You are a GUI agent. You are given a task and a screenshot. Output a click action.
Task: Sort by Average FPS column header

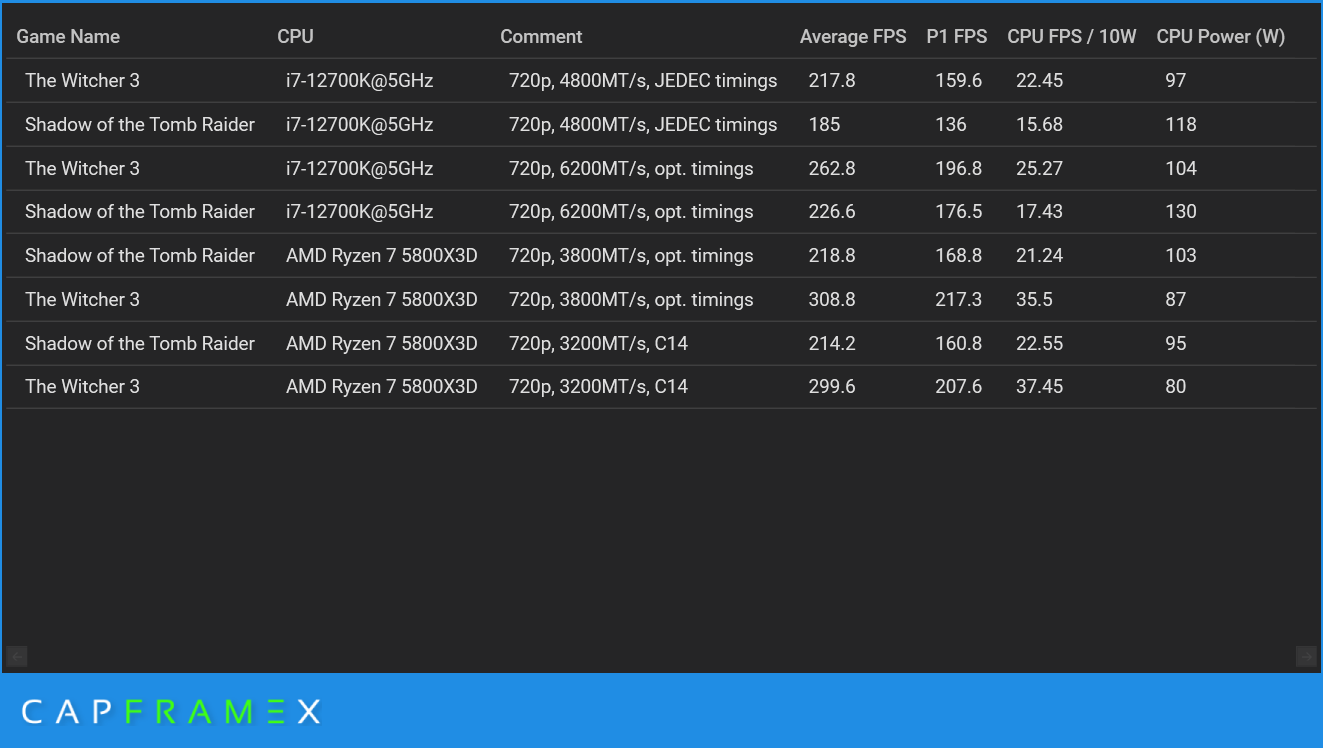tap(853, 37)
